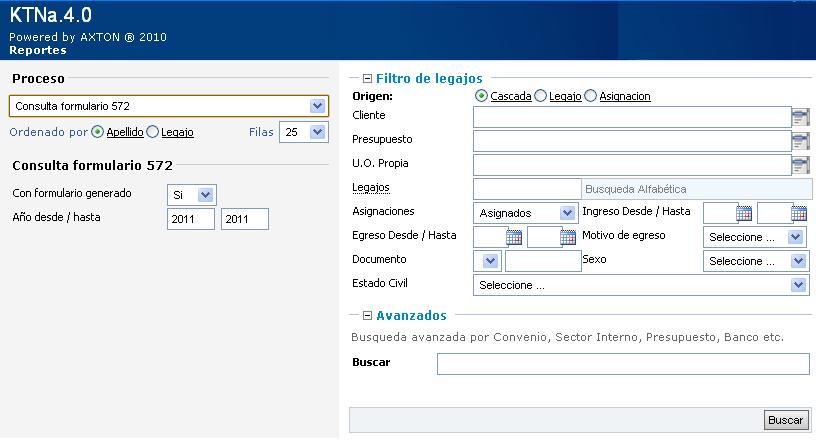
Task: Open calendar for Ingreso Hasta date
Action: (x=799, y=213)
